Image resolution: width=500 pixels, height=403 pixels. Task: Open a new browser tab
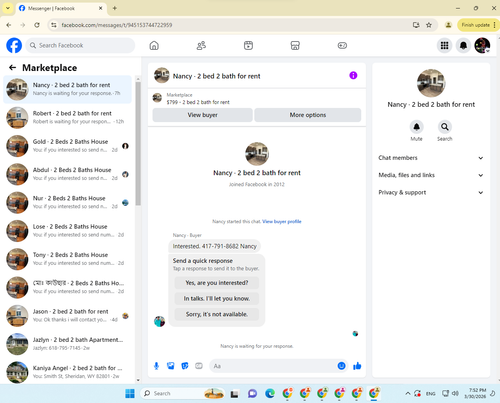click(x=114, y=8)
